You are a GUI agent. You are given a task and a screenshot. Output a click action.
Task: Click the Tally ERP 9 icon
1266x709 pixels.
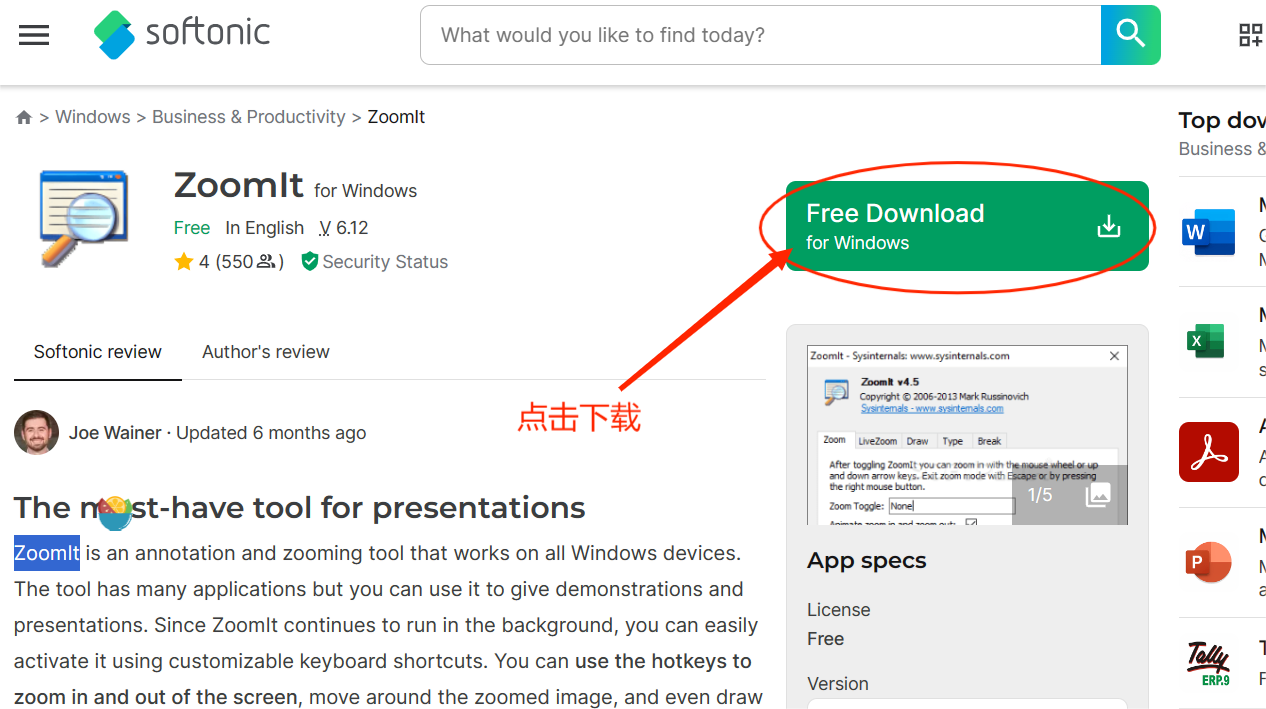[x=1208, y=664]
